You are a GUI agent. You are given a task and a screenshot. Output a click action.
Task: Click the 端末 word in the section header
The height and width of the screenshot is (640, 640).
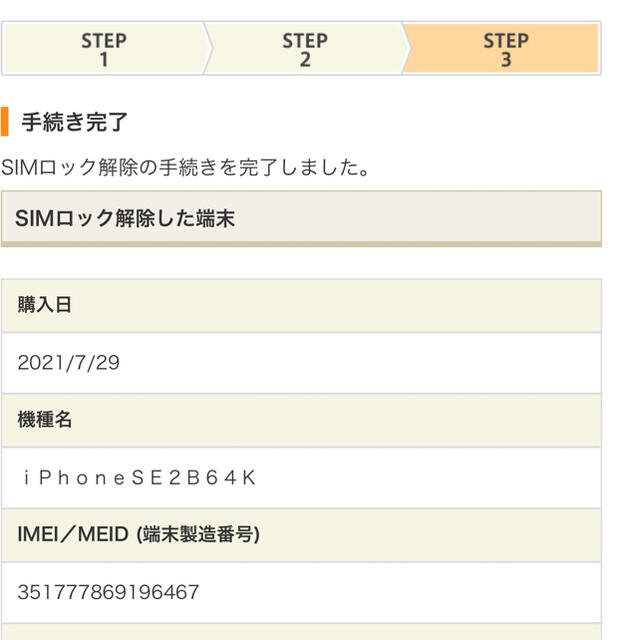pos(216,218)
